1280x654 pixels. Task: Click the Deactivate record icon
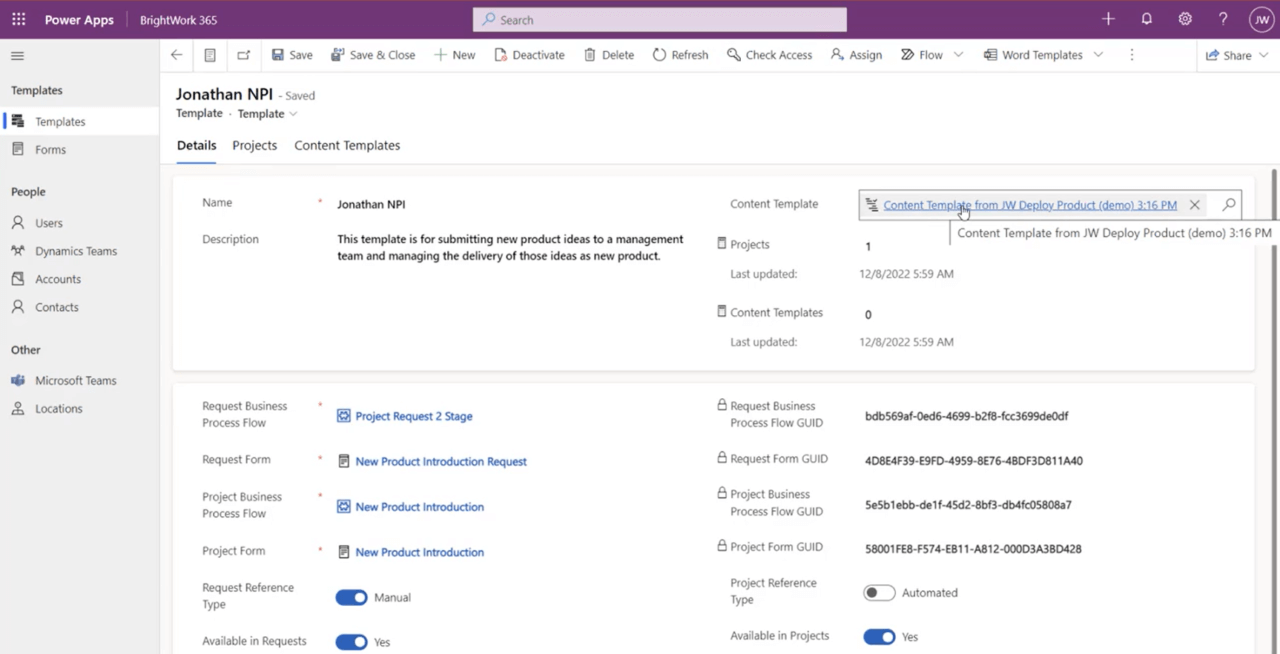pyautogui.click(x=500, y=55)
